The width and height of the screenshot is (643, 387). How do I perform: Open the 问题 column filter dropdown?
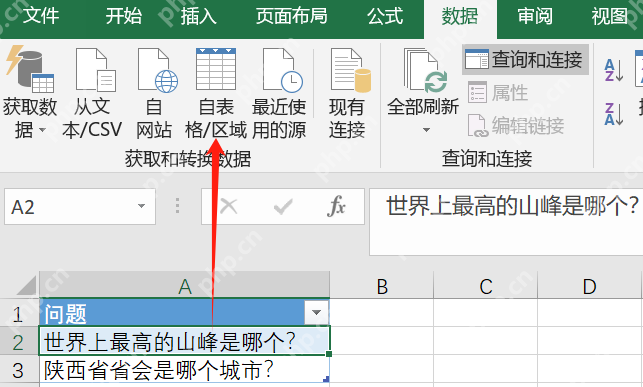point(316,313)
